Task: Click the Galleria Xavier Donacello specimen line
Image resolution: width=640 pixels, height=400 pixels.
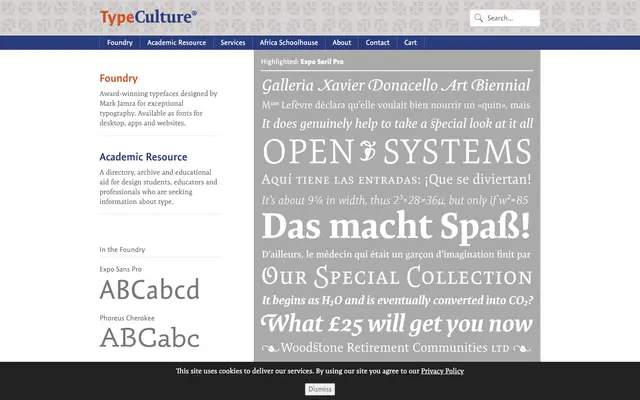Action: (396, 86)
